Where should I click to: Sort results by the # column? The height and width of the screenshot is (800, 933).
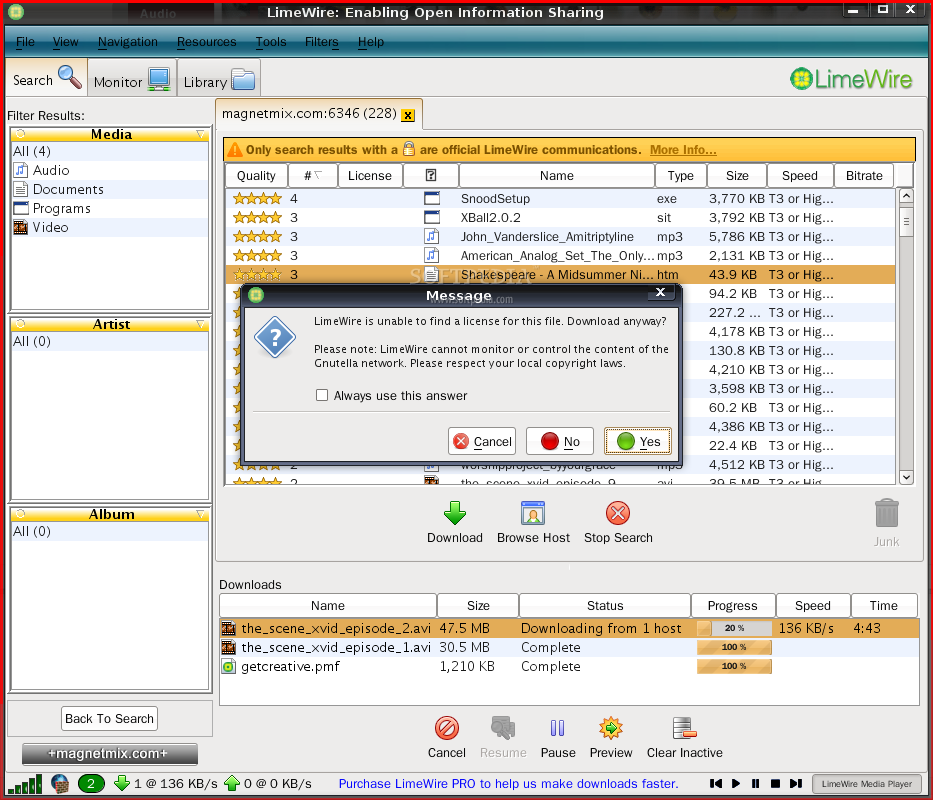click(312, 176)
